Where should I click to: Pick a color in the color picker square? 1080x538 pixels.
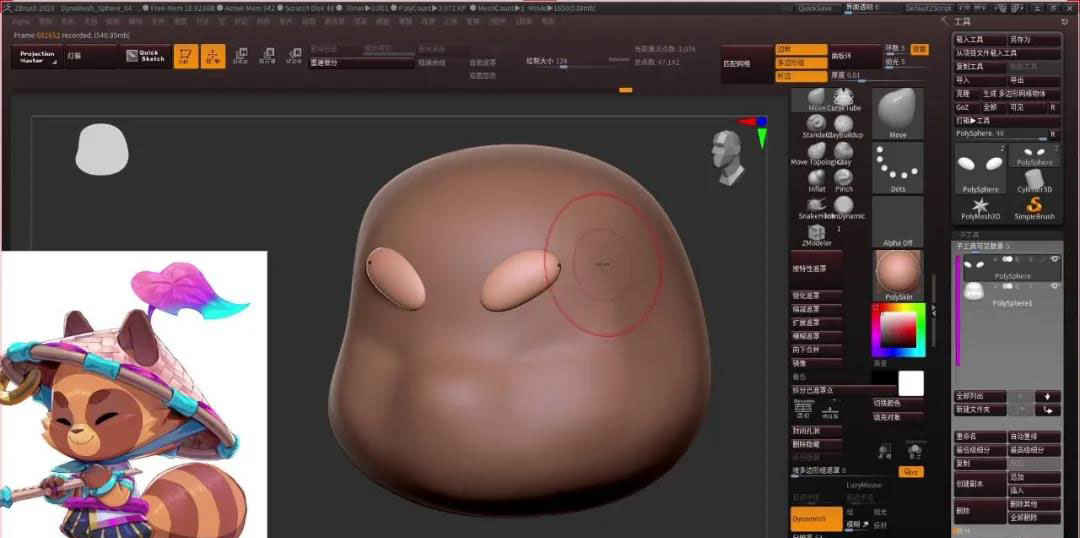tap(897, 330)
